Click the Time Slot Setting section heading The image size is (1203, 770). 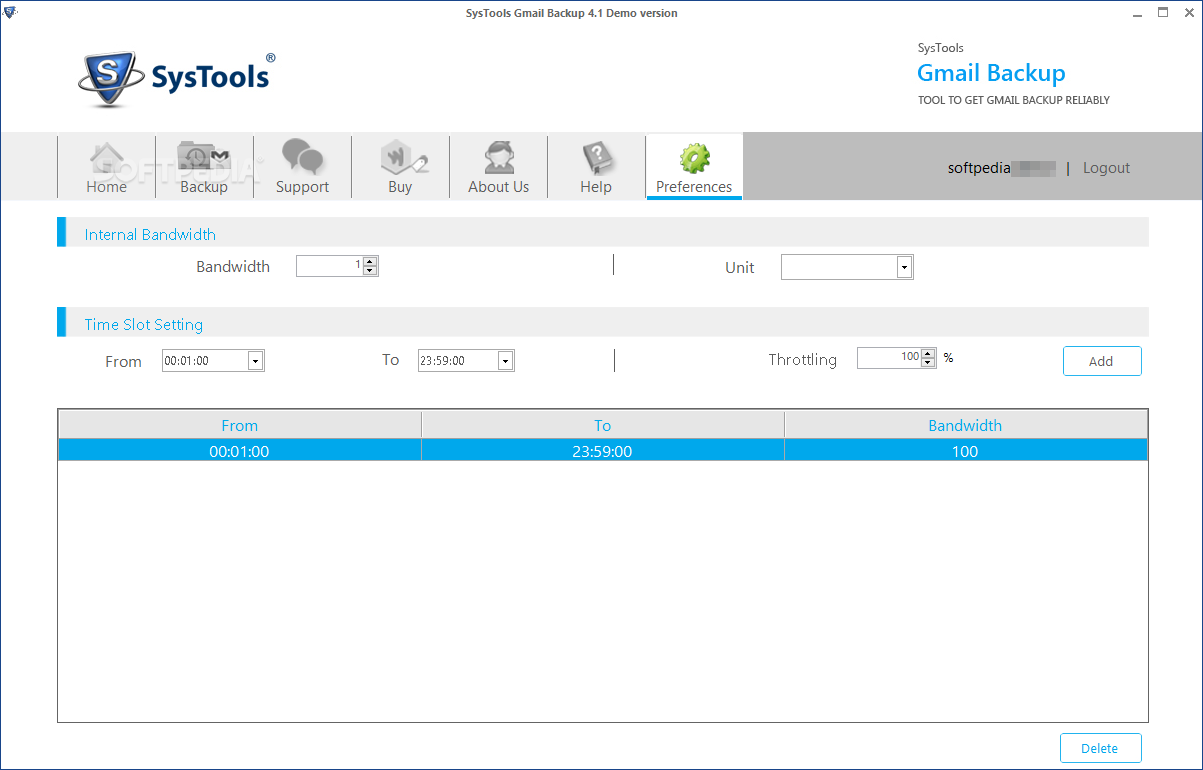[x=144, y=324]
